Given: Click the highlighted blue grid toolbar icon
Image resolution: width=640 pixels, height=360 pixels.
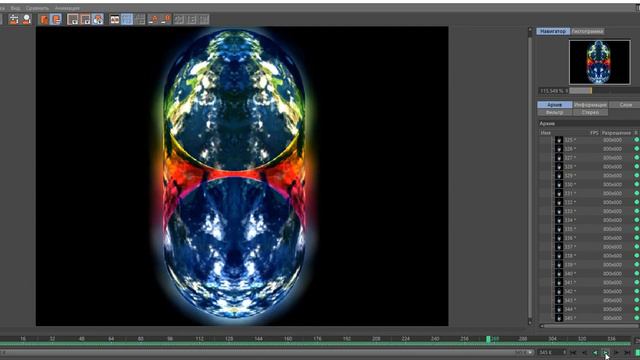Looking at the screenshot, I should point(127,19).
